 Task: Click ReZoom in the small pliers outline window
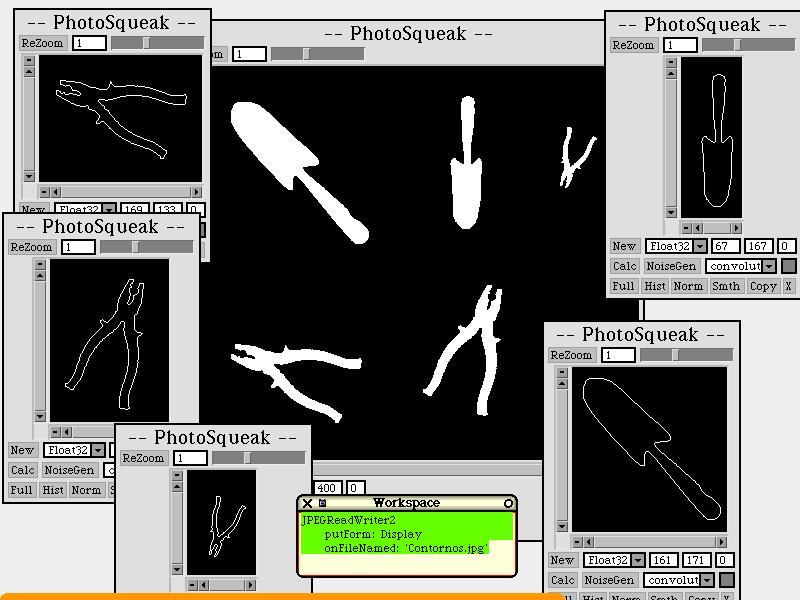click(143, 458)
